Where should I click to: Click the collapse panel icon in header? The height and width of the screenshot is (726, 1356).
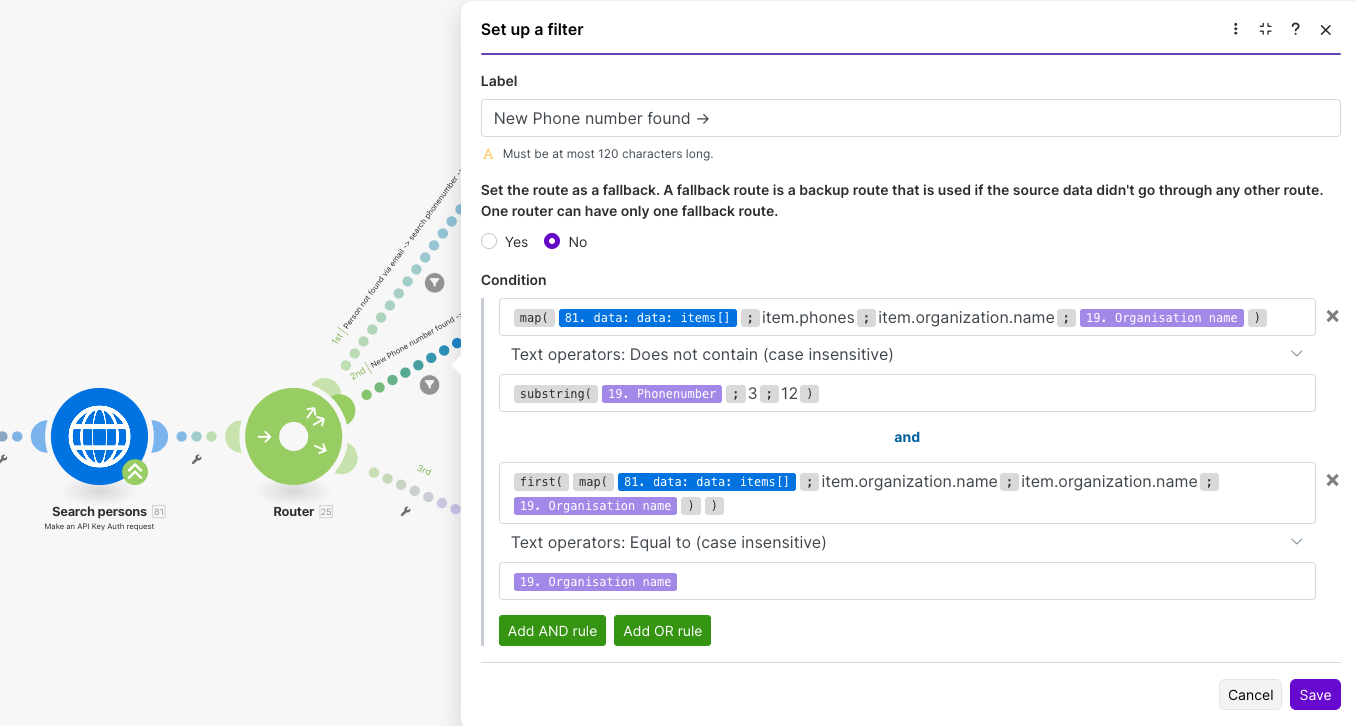pyautogui.click(x=1266, y=29)
